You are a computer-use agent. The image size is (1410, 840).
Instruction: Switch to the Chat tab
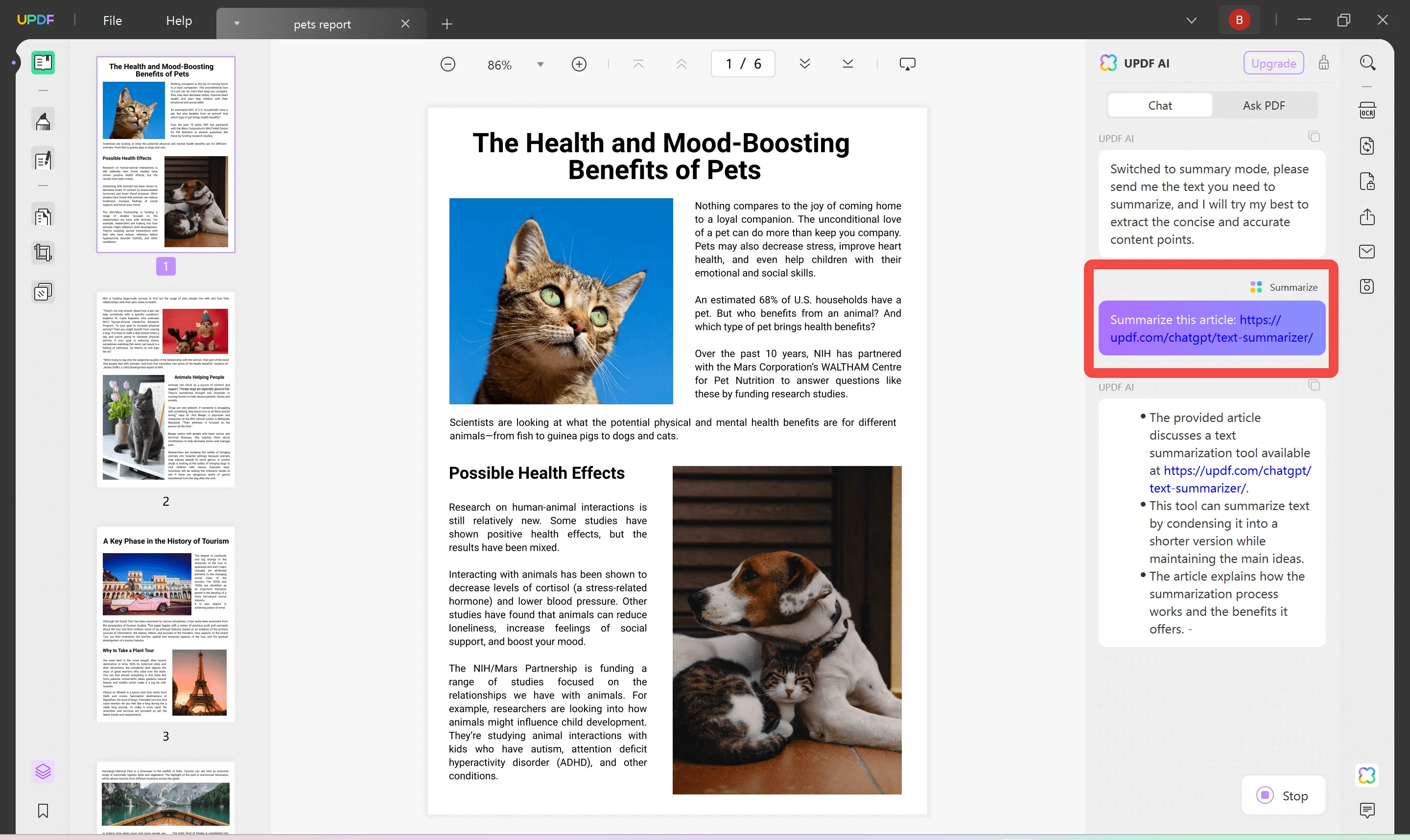[1159, 104]
